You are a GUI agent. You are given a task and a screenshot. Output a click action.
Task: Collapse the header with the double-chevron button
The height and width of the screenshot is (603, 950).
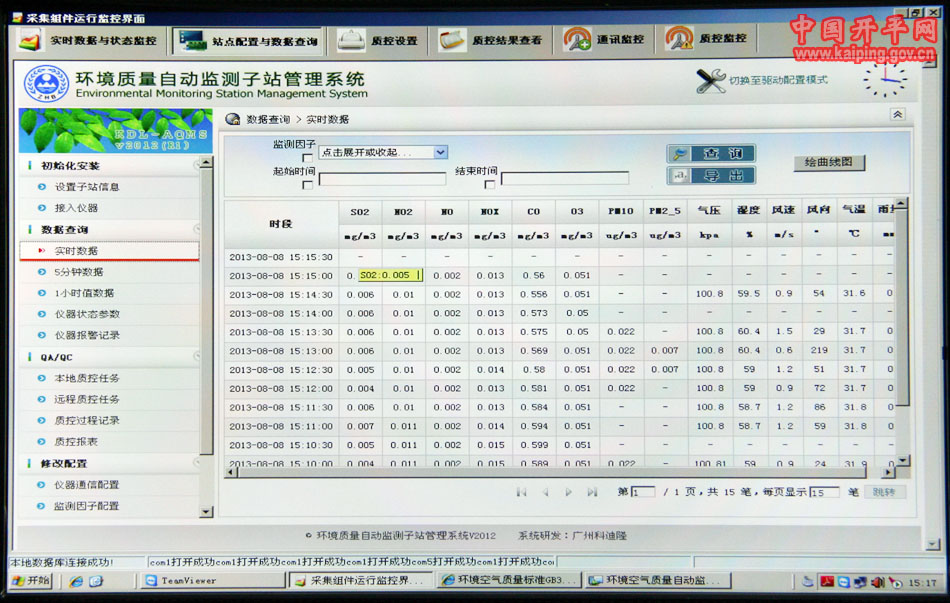pos(897,115)
